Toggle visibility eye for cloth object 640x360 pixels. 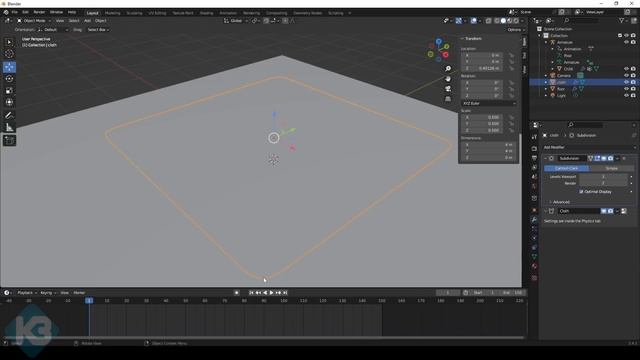[626, 82]
